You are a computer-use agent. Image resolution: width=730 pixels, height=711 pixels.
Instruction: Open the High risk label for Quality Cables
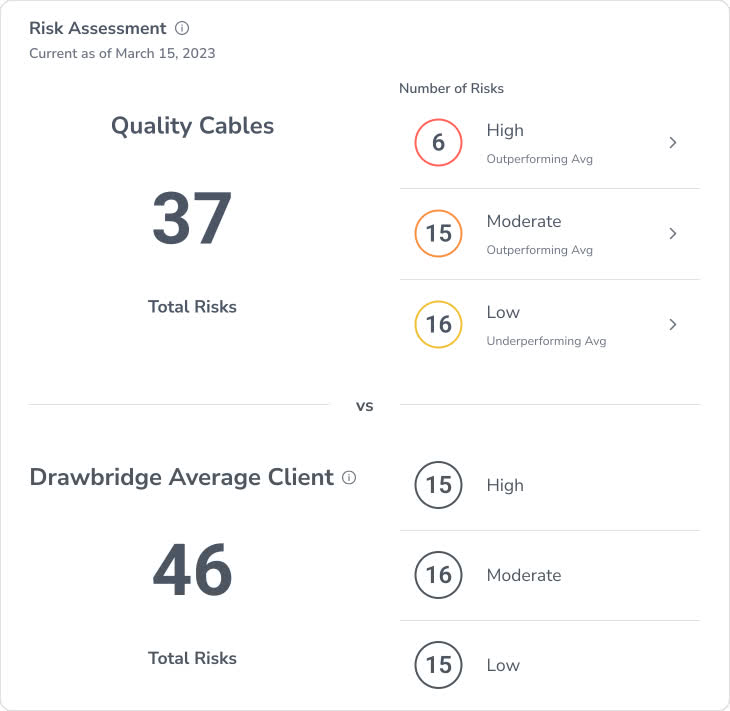click(x=505, y=131)
